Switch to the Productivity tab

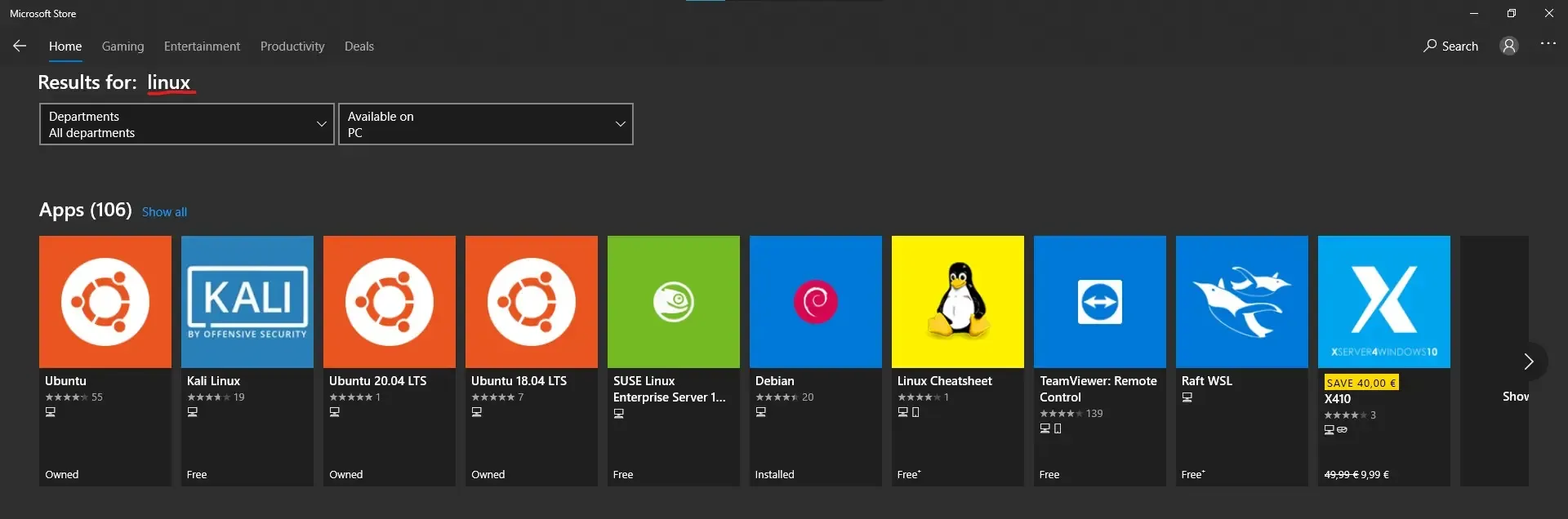[x=292, y=47]
